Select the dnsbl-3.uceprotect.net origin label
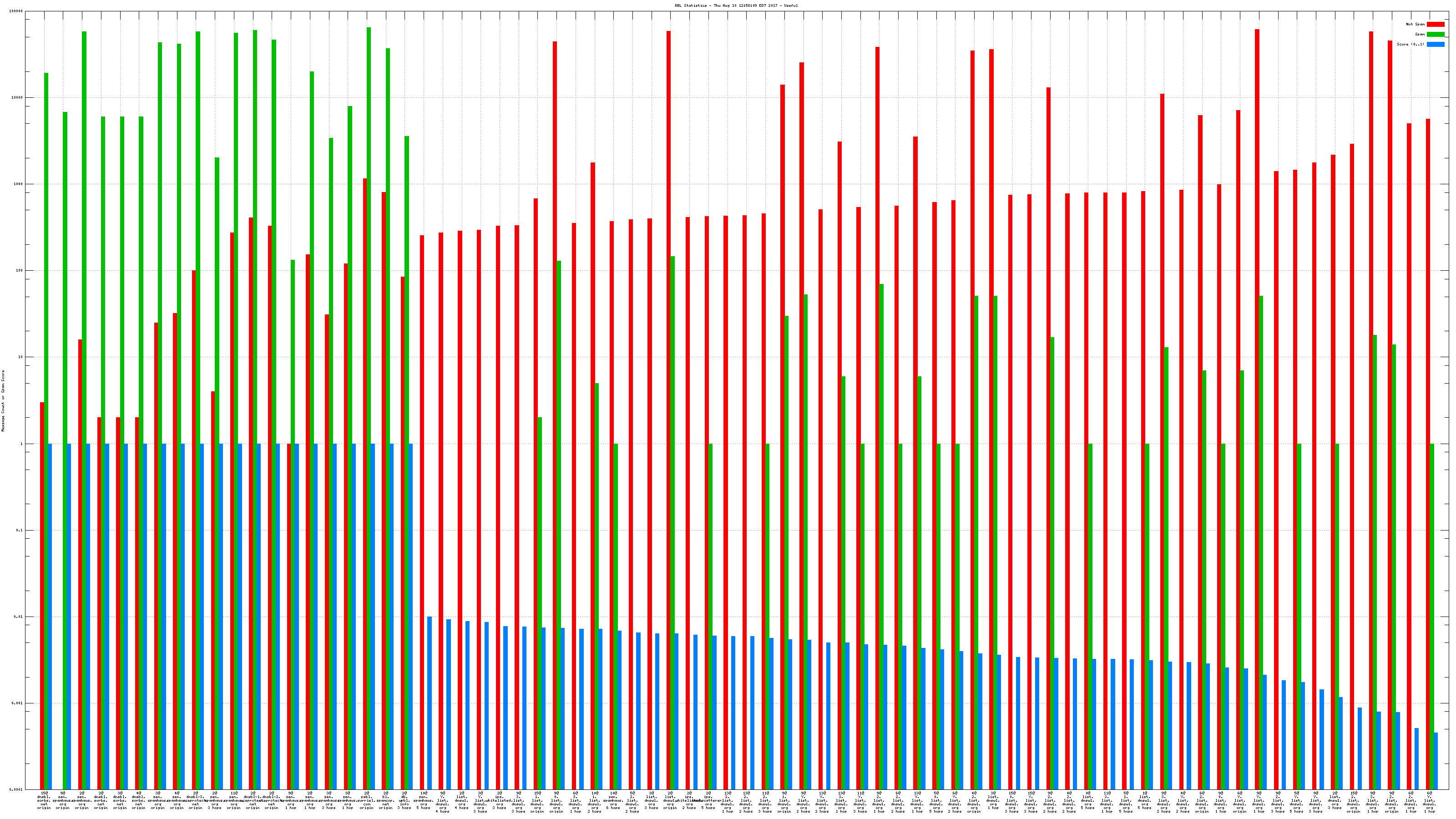Image resolution: width=1456 pixels, height=819 pixels. coord(195,801)
